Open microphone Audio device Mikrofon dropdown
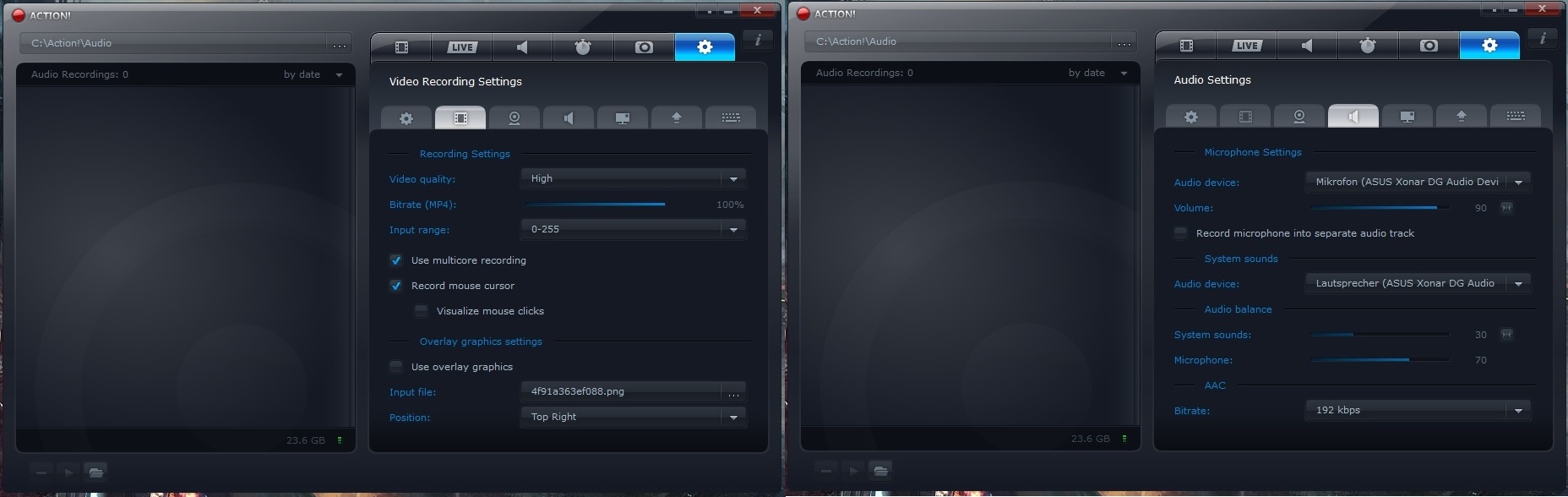This screenshot has height=497, width=1568. click(x=1418, y=182)
